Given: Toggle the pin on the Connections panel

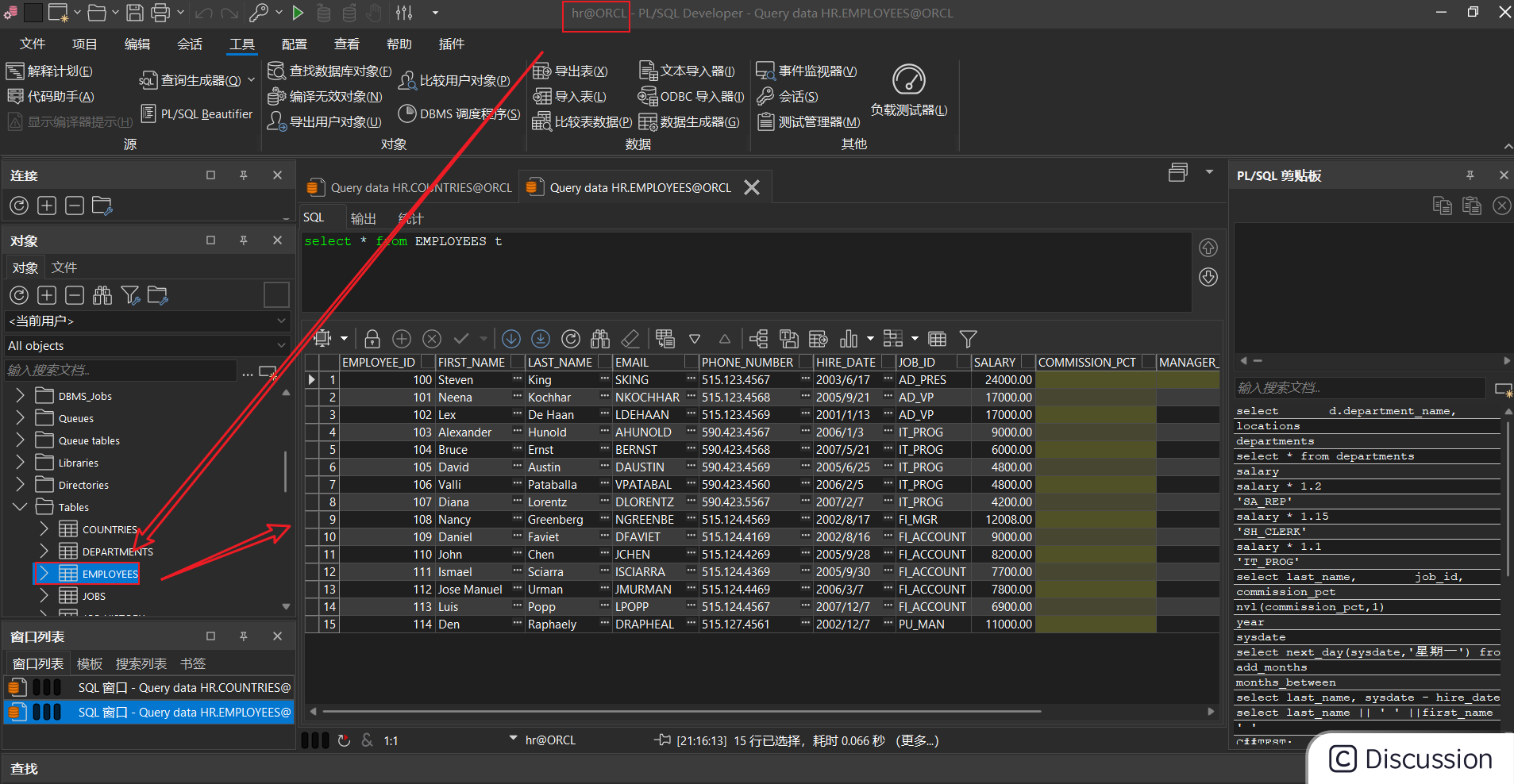Looking at the screenshot, I should [x=244, y=175].
